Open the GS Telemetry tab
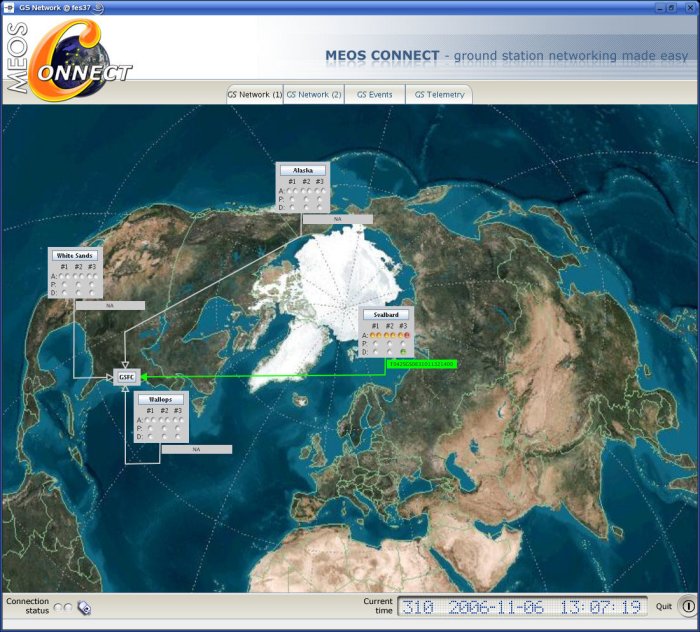Screen dimensions: 700x632 439,94
